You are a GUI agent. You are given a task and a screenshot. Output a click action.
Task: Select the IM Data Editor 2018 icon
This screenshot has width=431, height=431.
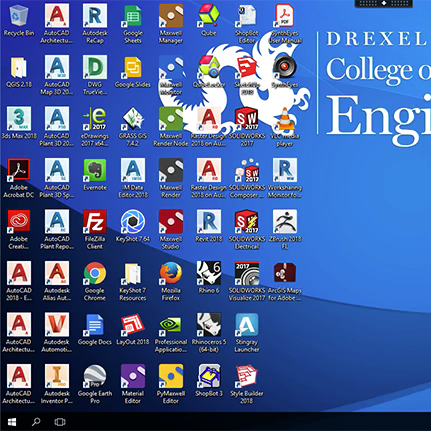(133, 170)
